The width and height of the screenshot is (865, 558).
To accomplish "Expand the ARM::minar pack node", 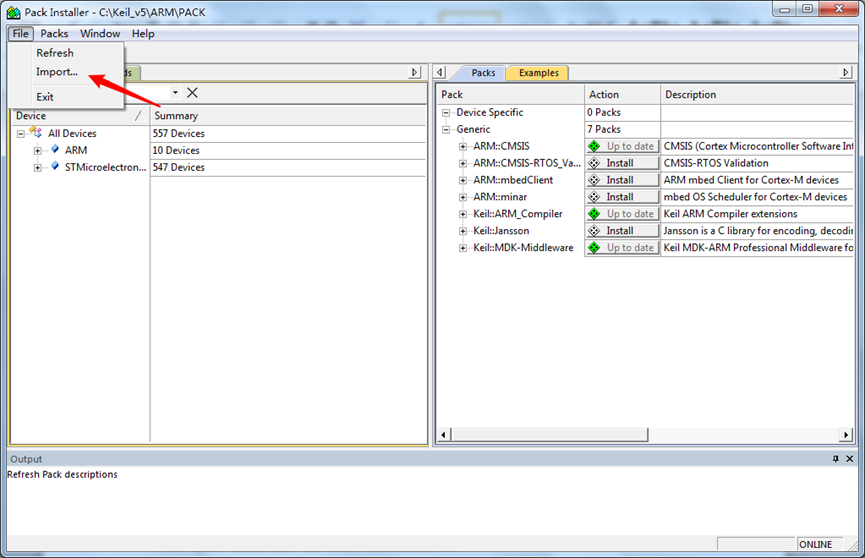I will pyautogui.click(x=463, y=197).
